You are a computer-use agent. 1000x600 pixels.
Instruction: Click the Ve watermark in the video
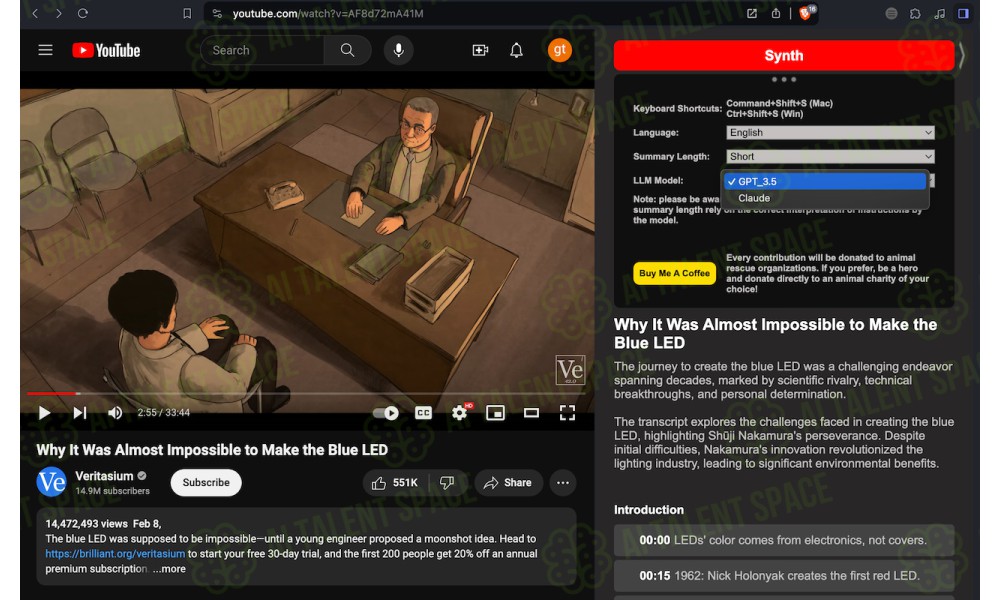tap(570, 370)
